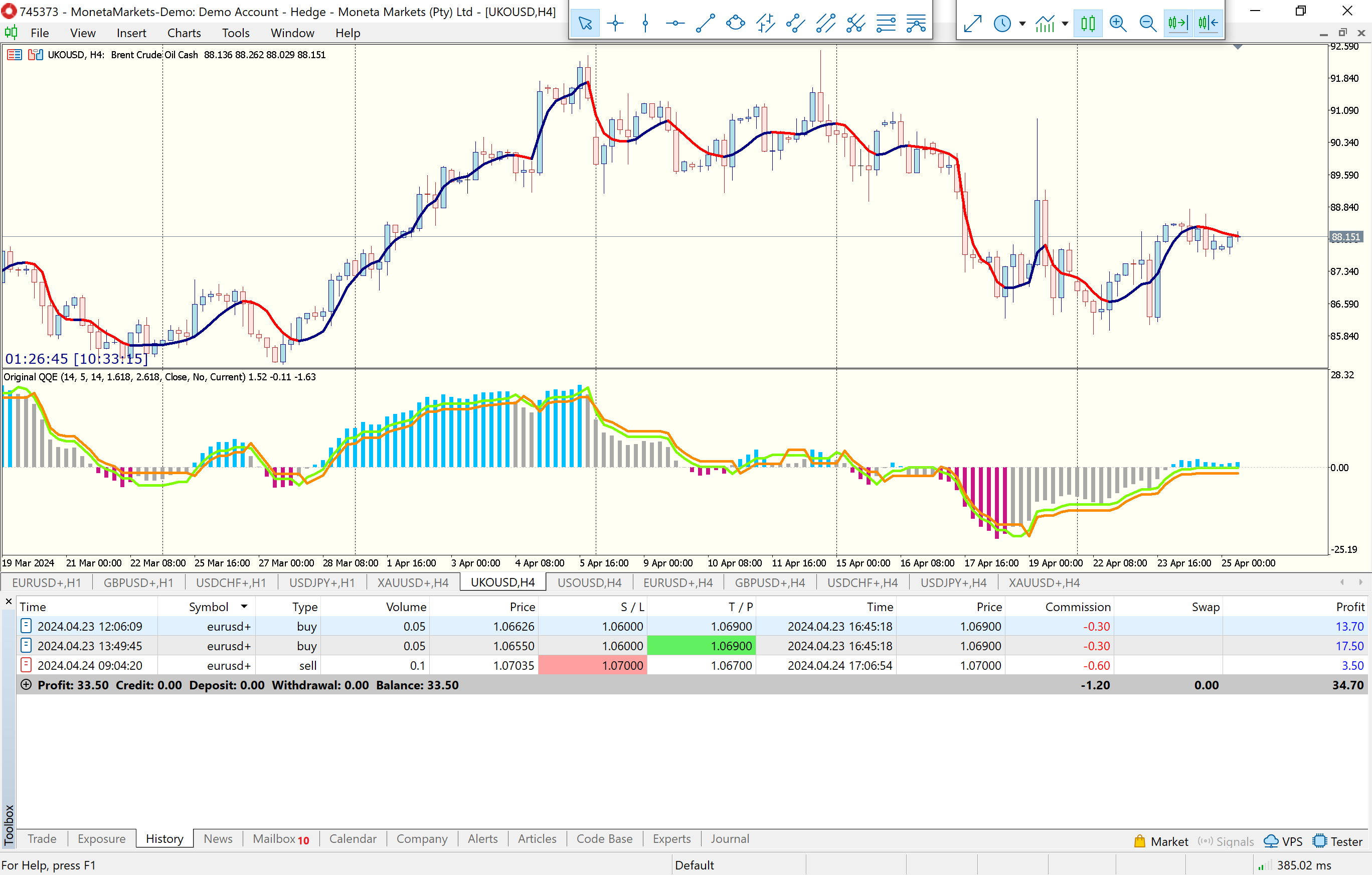Select the crosshair tool
Viewport: 1372px width, 875px height.
(615, 24)
